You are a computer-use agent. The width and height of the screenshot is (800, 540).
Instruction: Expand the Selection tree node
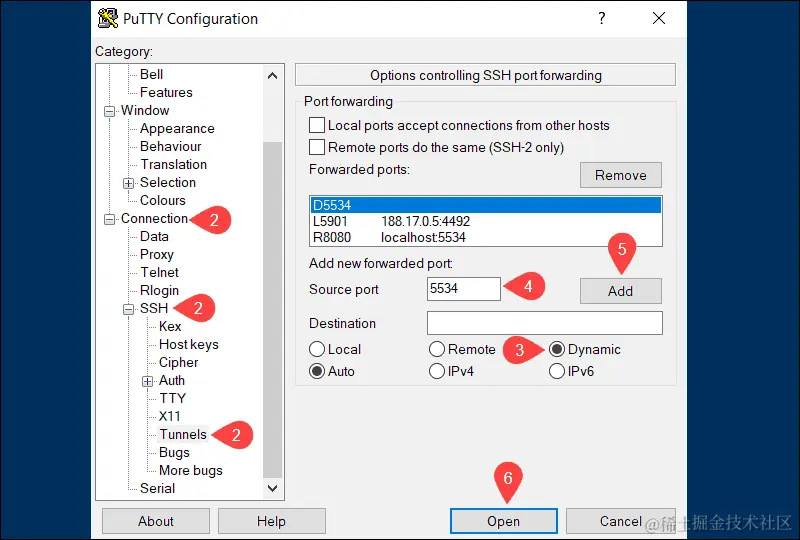[129, 183]
